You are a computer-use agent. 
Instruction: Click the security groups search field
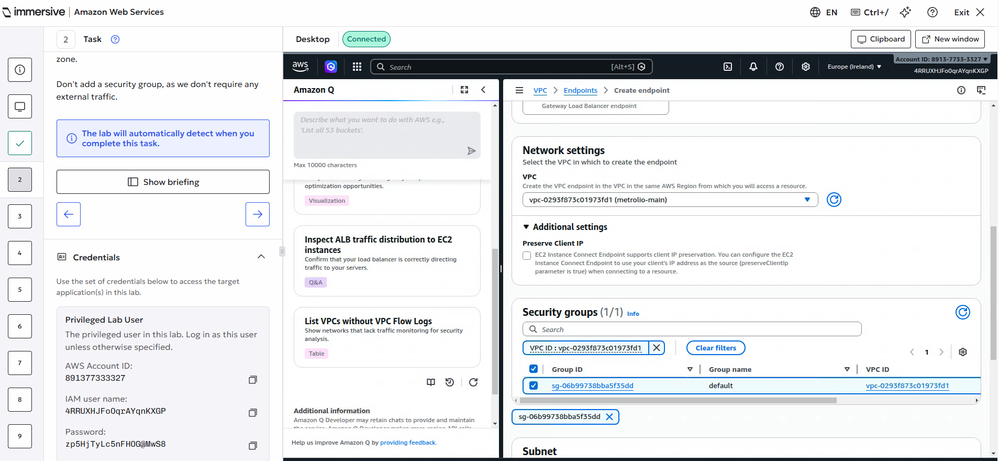coord(692,329)
